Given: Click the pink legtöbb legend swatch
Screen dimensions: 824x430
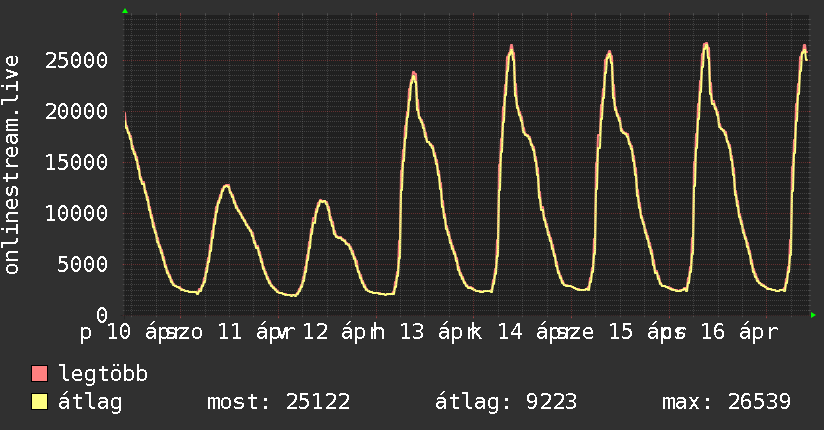Looking at the screenshot, I should click(x=39, y=373).
